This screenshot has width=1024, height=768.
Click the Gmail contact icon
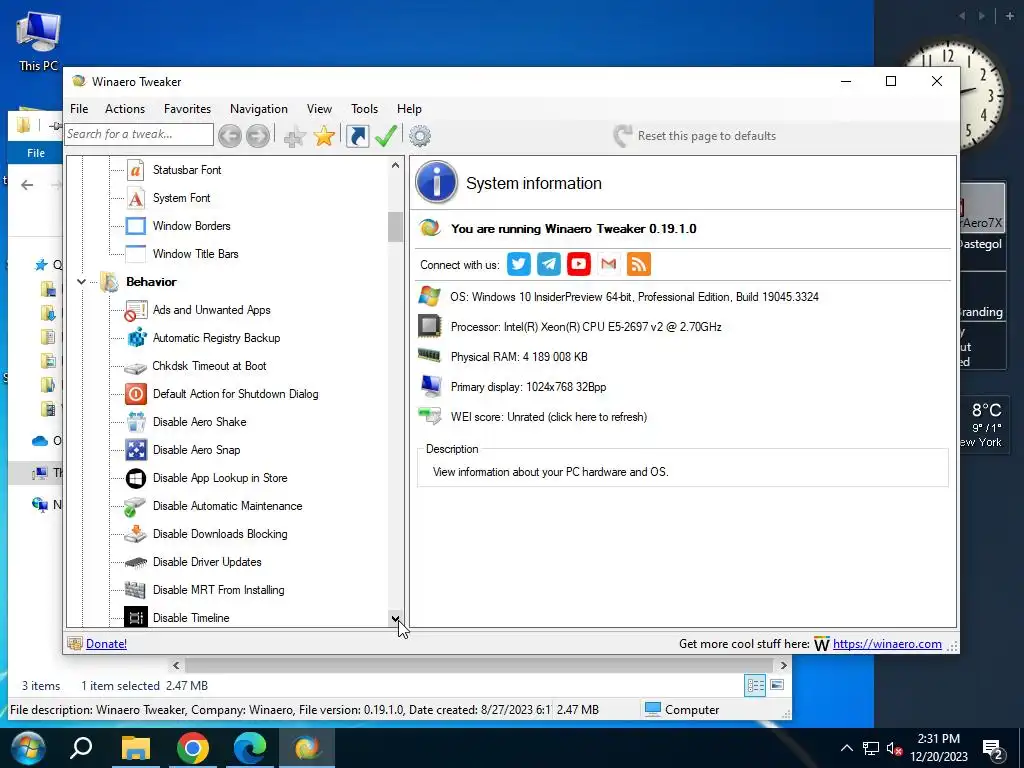(x=609, y=264)
